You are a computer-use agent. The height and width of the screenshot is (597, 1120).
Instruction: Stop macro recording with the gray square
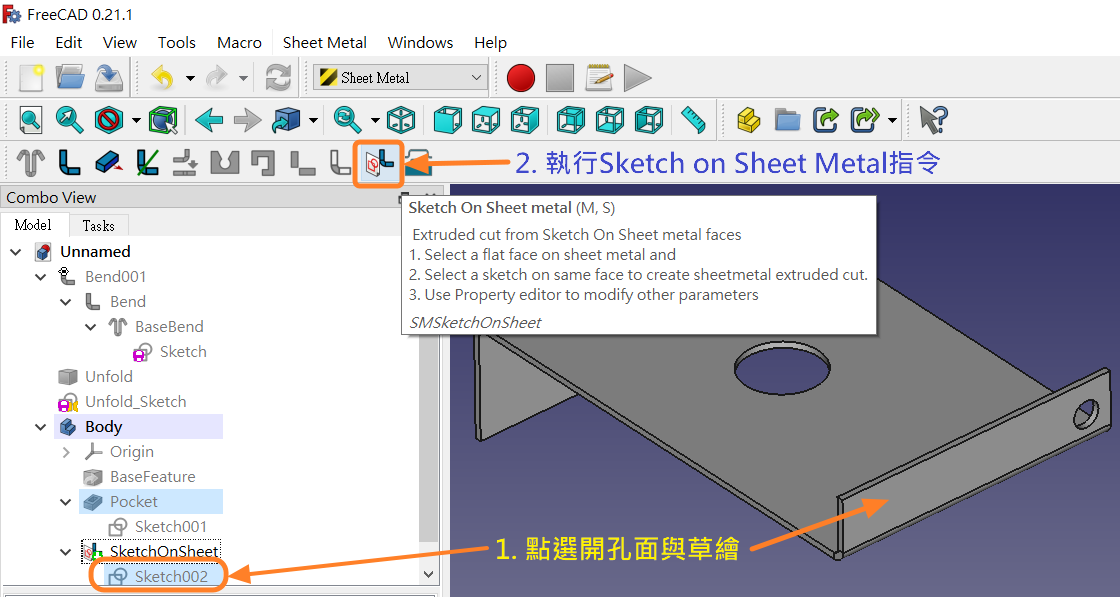coord(559,78)
